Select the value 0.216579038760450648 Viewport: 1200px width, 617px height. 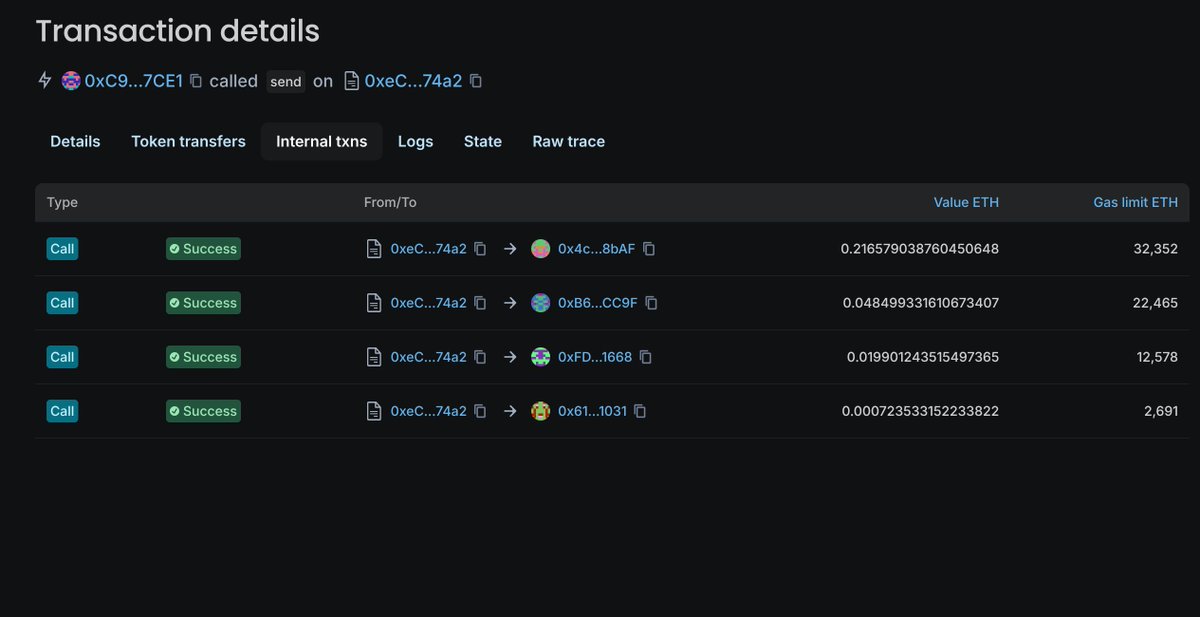(x=920, y=249)
